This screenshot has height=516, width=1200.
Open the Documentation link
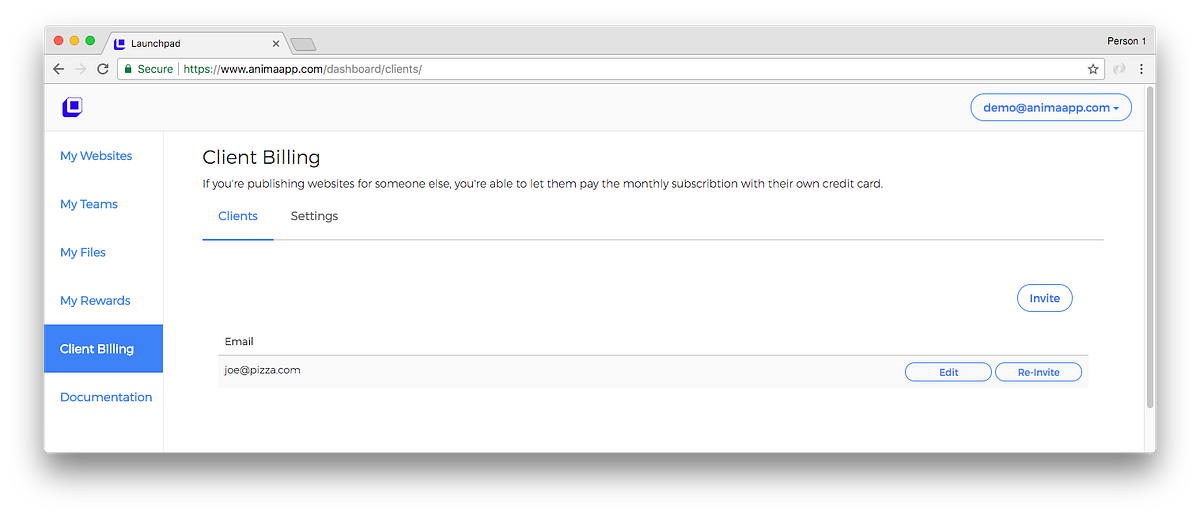pyautogui.click(x=106, y=397)
